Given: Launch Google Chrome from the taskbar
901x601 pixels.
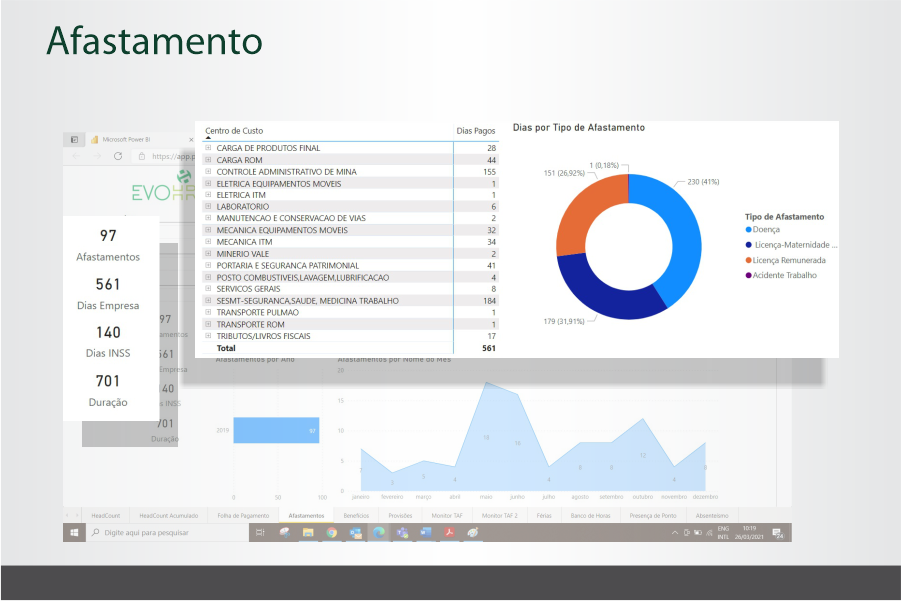Looking at the screenshot, I should point(332,533).
